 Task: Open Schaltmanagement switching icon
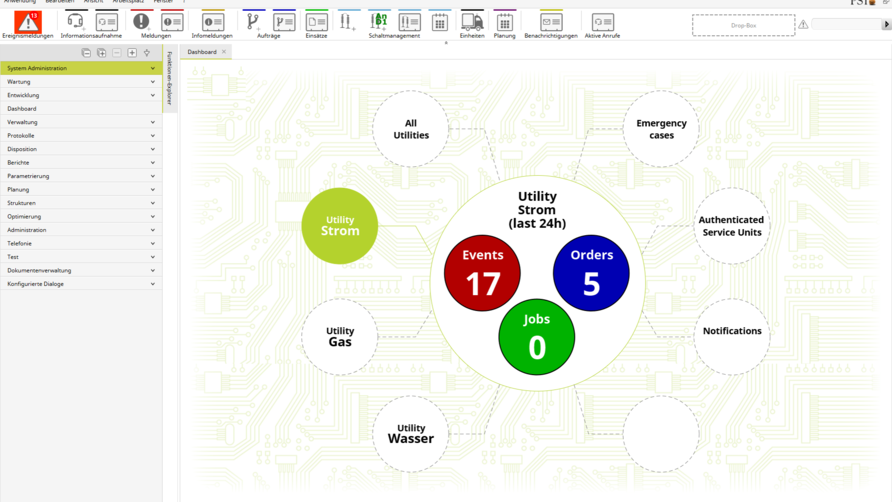pos(379,21)
